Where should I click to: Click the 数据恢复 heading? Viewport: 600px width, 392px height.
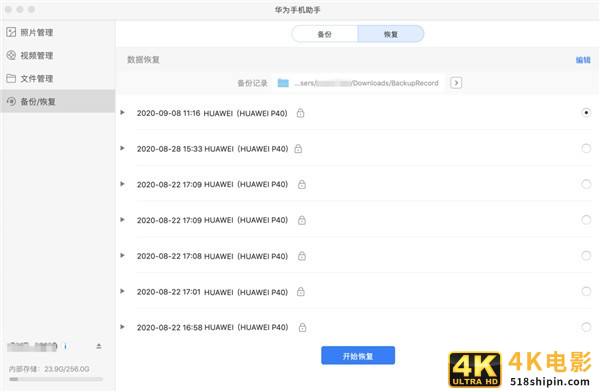click(x=143, y=60)
